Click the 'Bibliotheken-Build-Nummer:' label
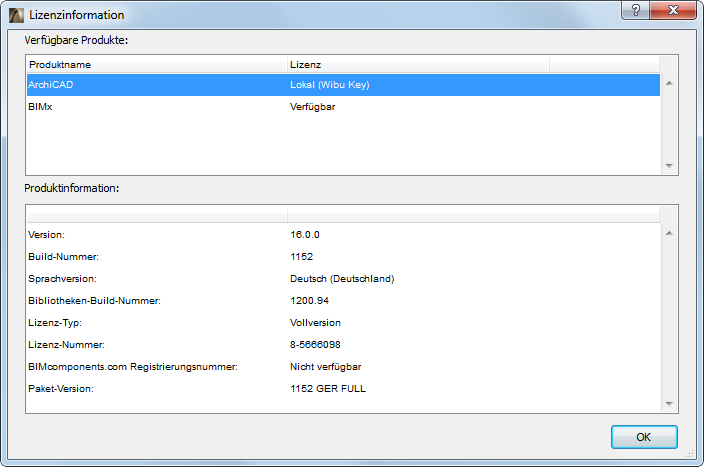The width and height of the screenshot is (704, 467). (x=94, y=301)
